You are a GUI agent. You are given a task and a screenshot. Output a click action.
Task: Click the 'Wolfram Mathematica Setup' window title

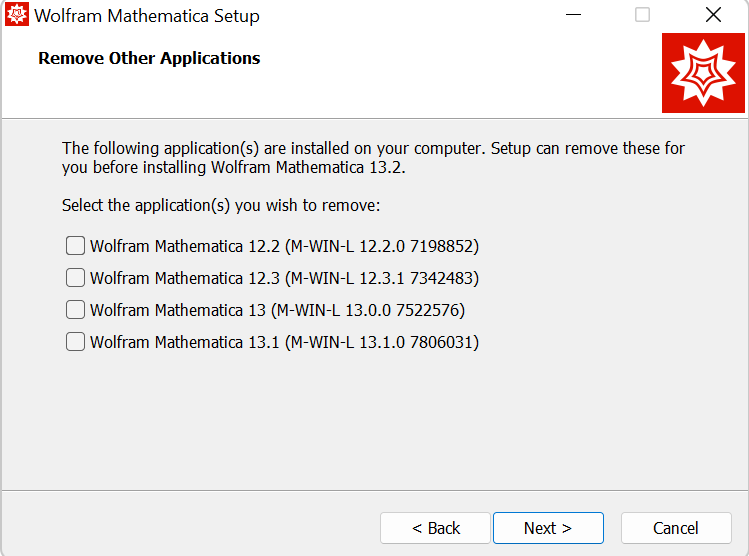[146, 16]
